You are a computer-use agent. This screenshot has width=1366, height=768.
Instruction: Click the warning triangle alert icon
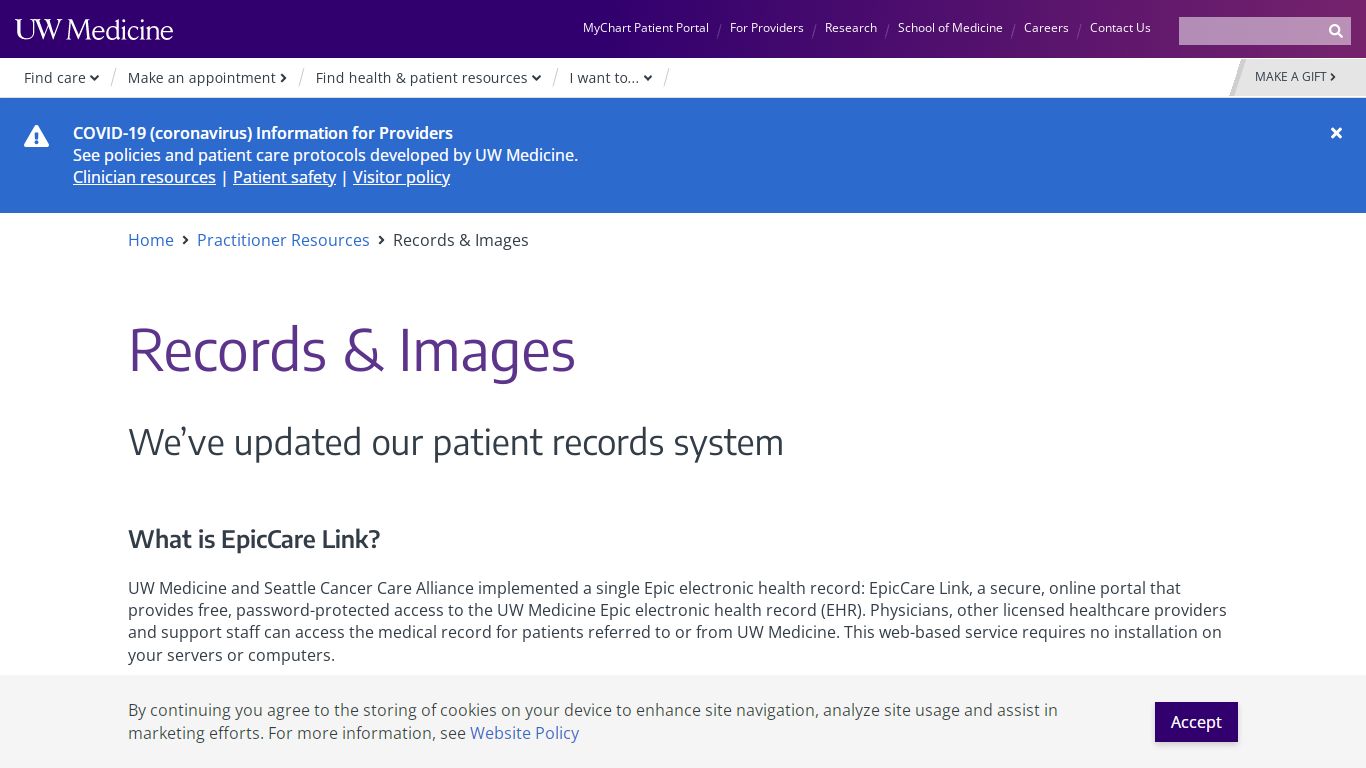tap(37, 137)
